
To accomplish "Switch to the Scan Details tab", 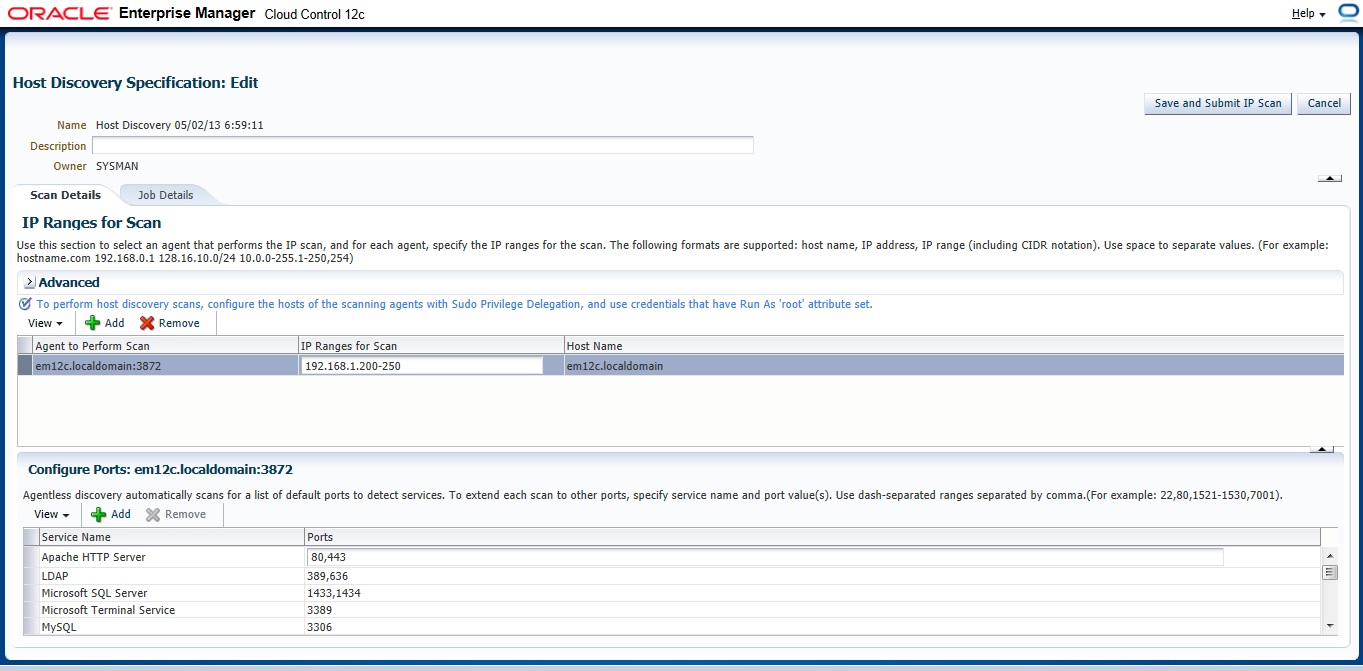I will pos(65,195).
